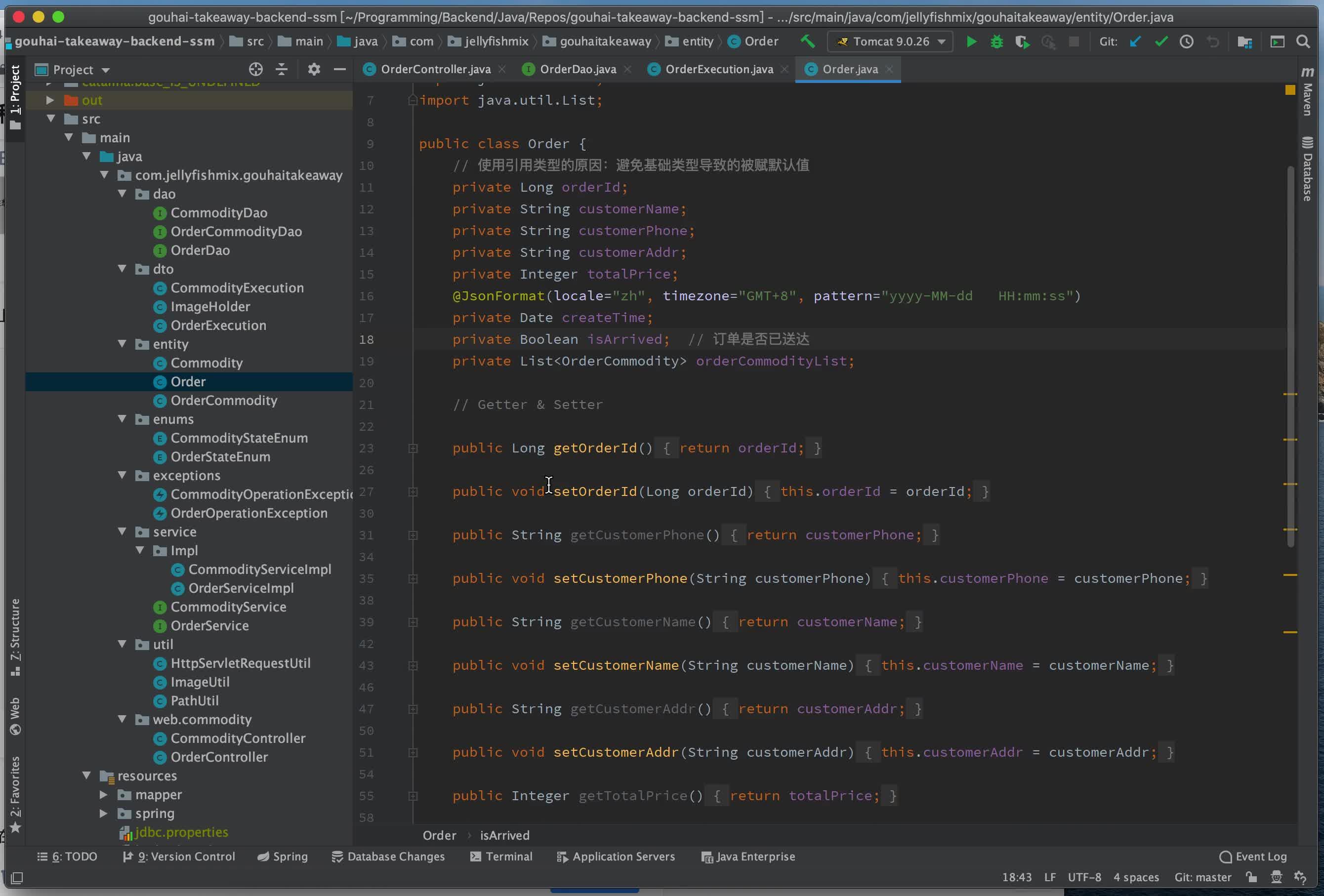Open Project Structure icon in the toolbar
1324x896 pixels.
[1245, 41]
